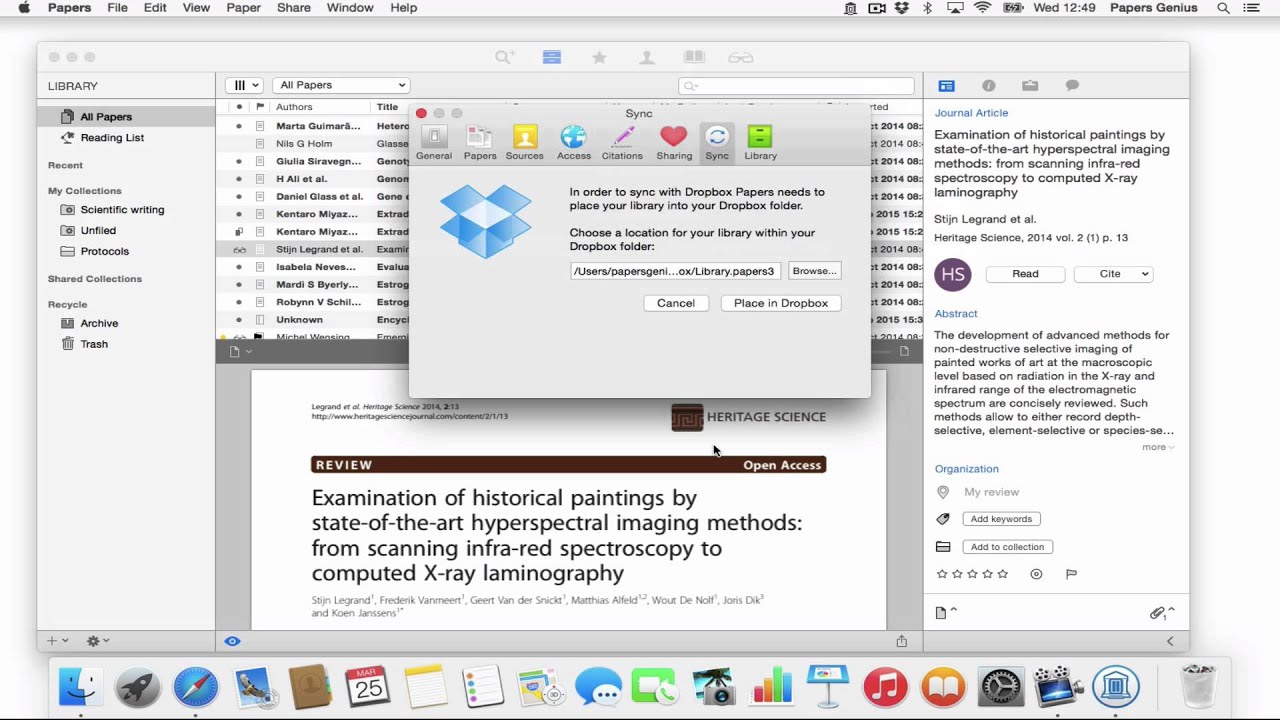The height and width of the screenshot is (720, 1280).
Task: Click the search-plus toolbar icon
Action: point(505,58)
